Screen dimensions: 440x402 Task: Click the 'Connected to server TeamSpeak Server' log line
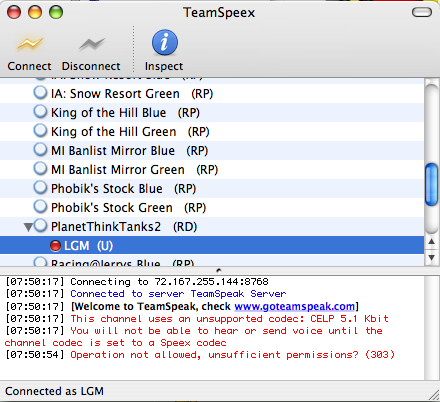(x=146, y=294)
